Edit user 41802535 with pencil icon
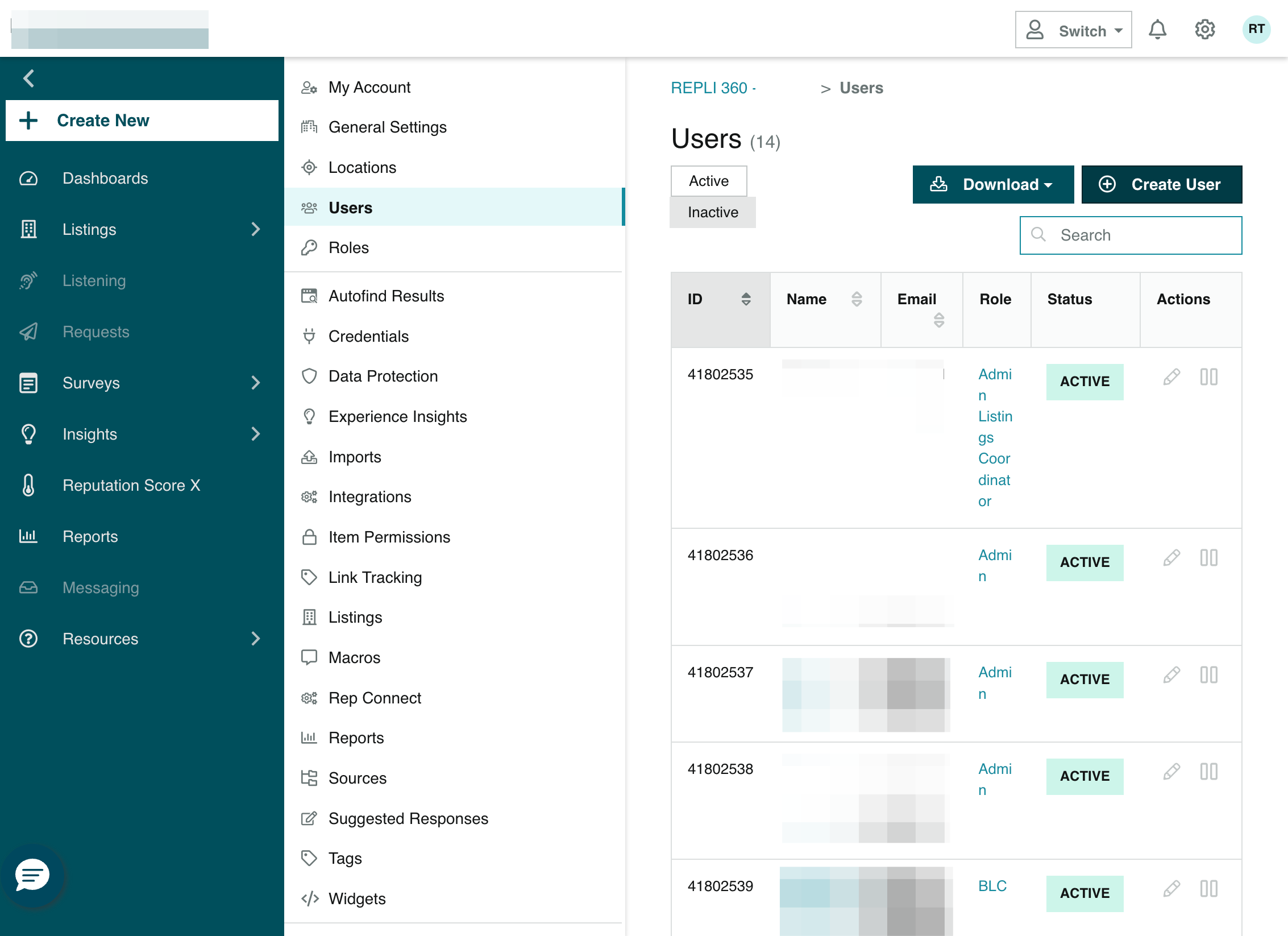The height and width of the screenshot is (936, 1288). point(1171,376)
